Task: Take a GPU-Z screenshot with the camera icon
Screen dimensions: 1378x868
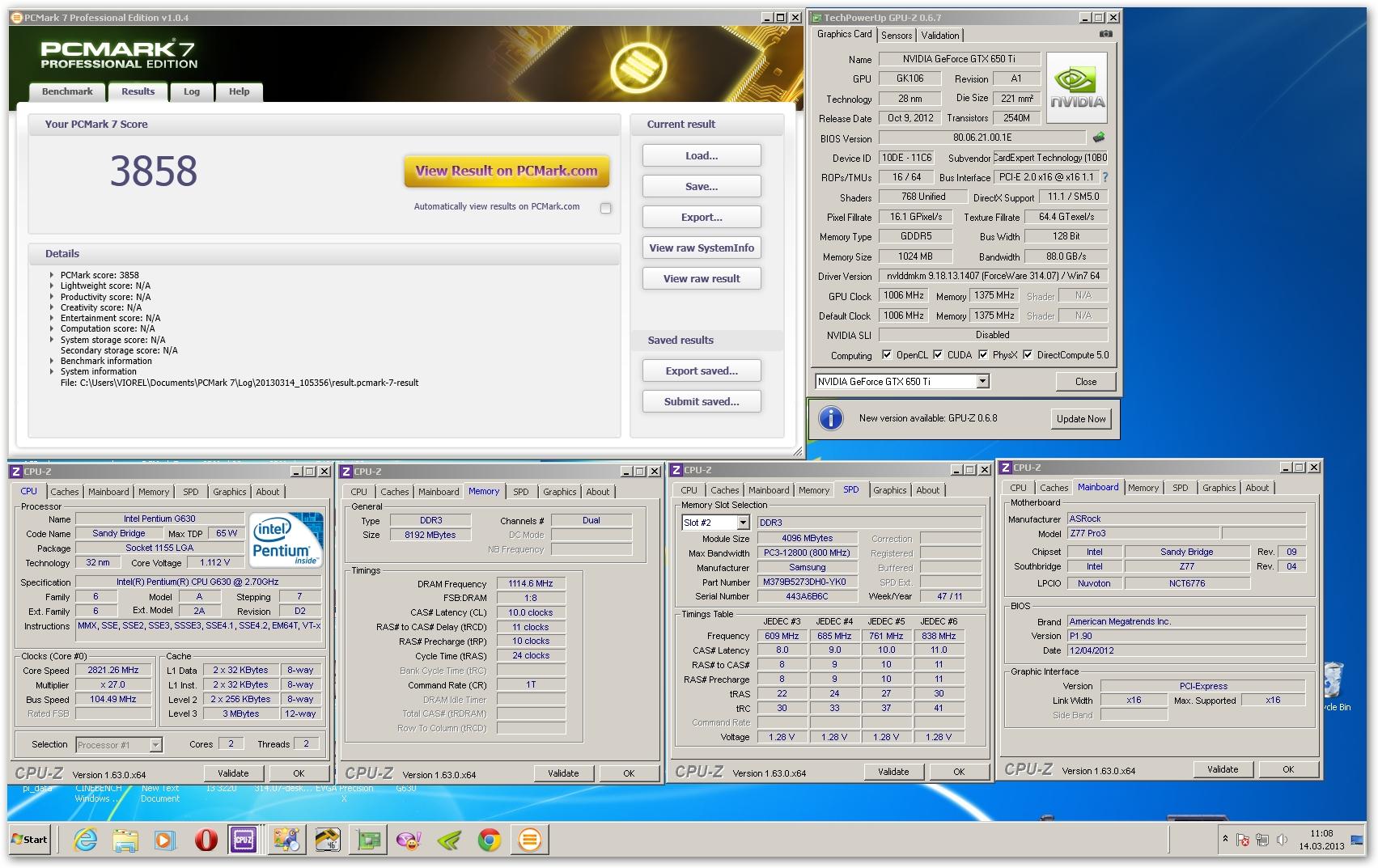Action: (1105, 34)
